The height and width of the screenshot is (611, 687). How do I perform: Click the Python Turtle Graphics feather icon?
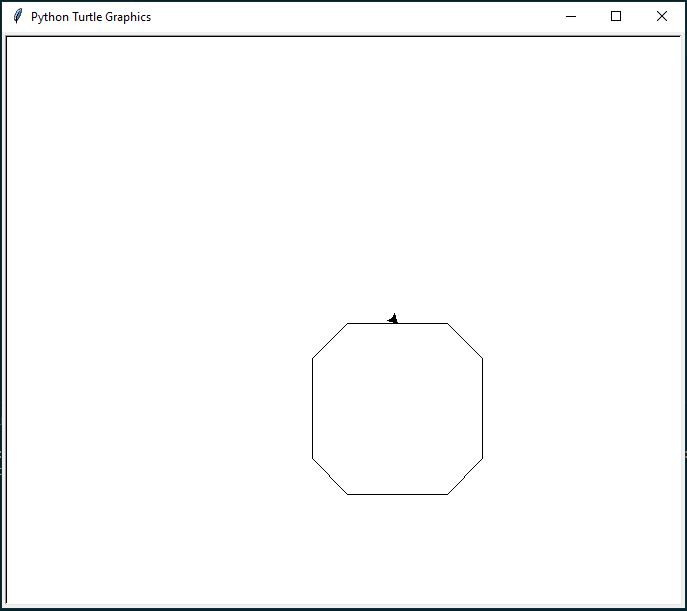click(18, 16)
